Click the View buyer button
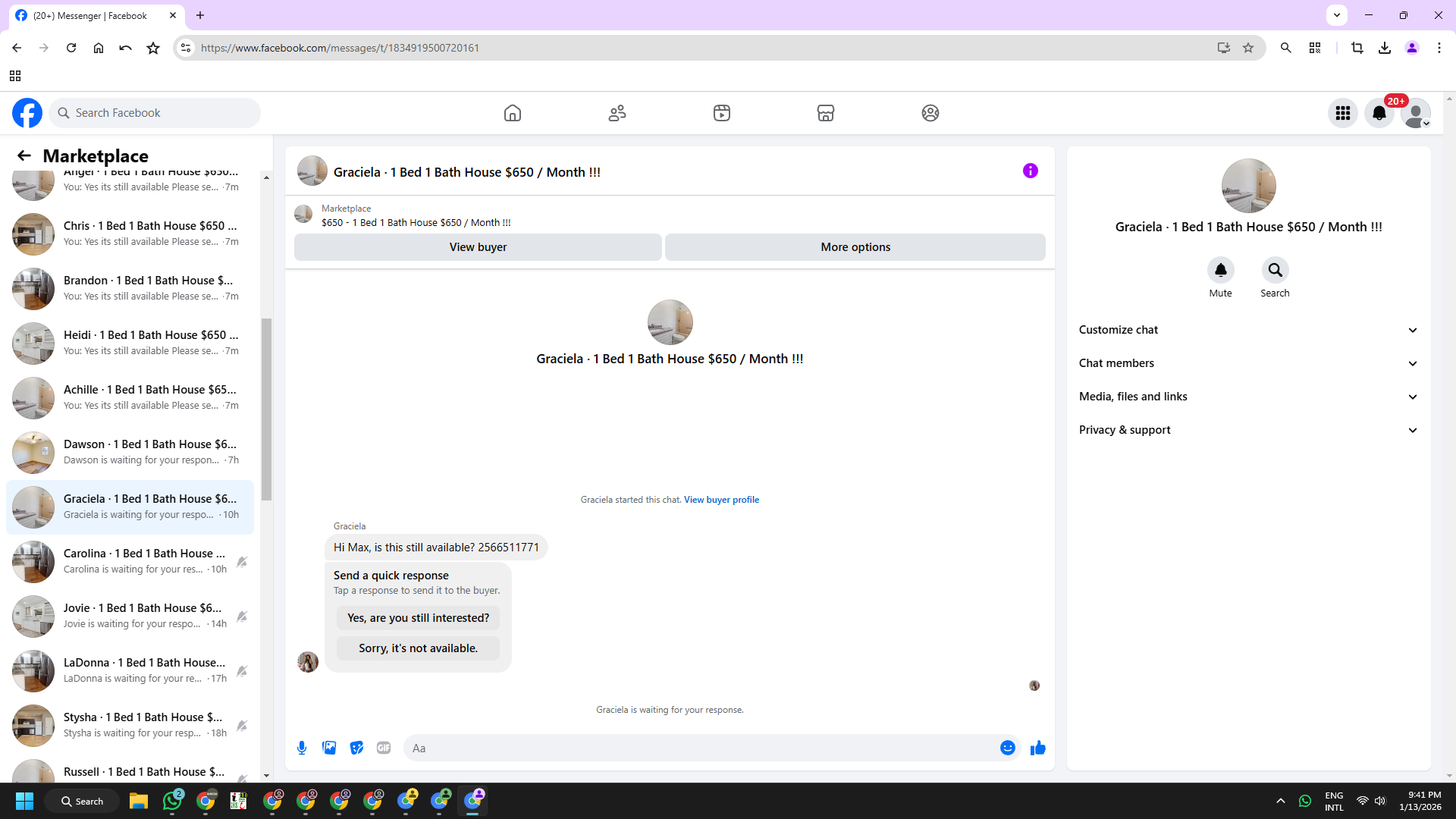The image size is (1456, 819). 478,247
